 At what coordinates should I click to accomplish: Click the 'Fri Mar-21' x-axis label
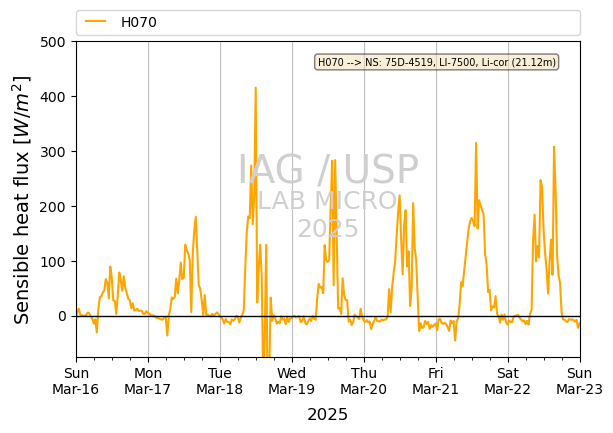click(436, 381)
